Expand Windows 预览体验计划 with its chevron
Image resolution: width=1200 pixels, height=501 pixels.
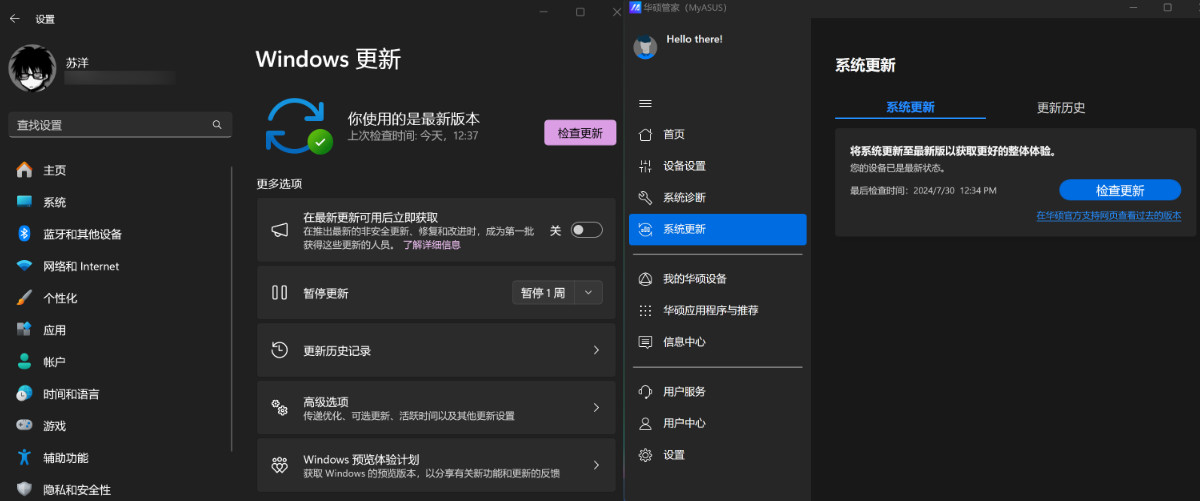pyautogui.click(x=596, y=465)
